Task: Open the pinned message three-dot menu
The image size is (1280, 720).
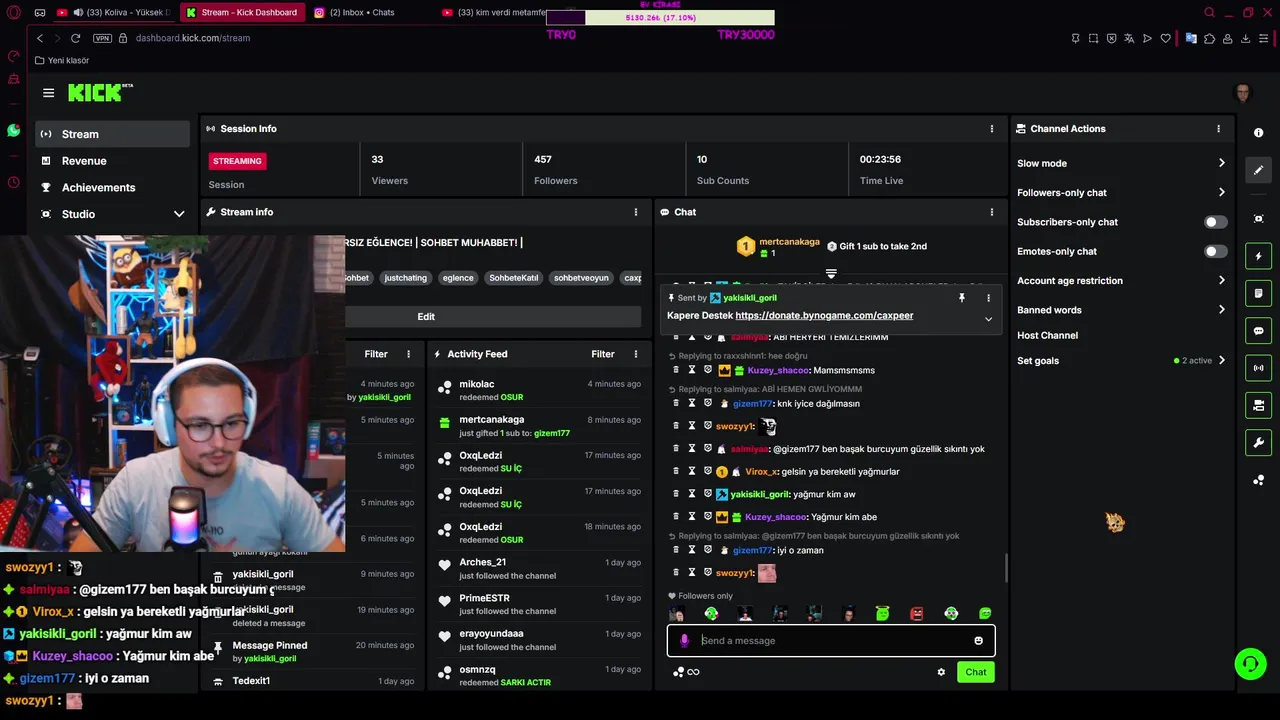Action: coord(988,298)
